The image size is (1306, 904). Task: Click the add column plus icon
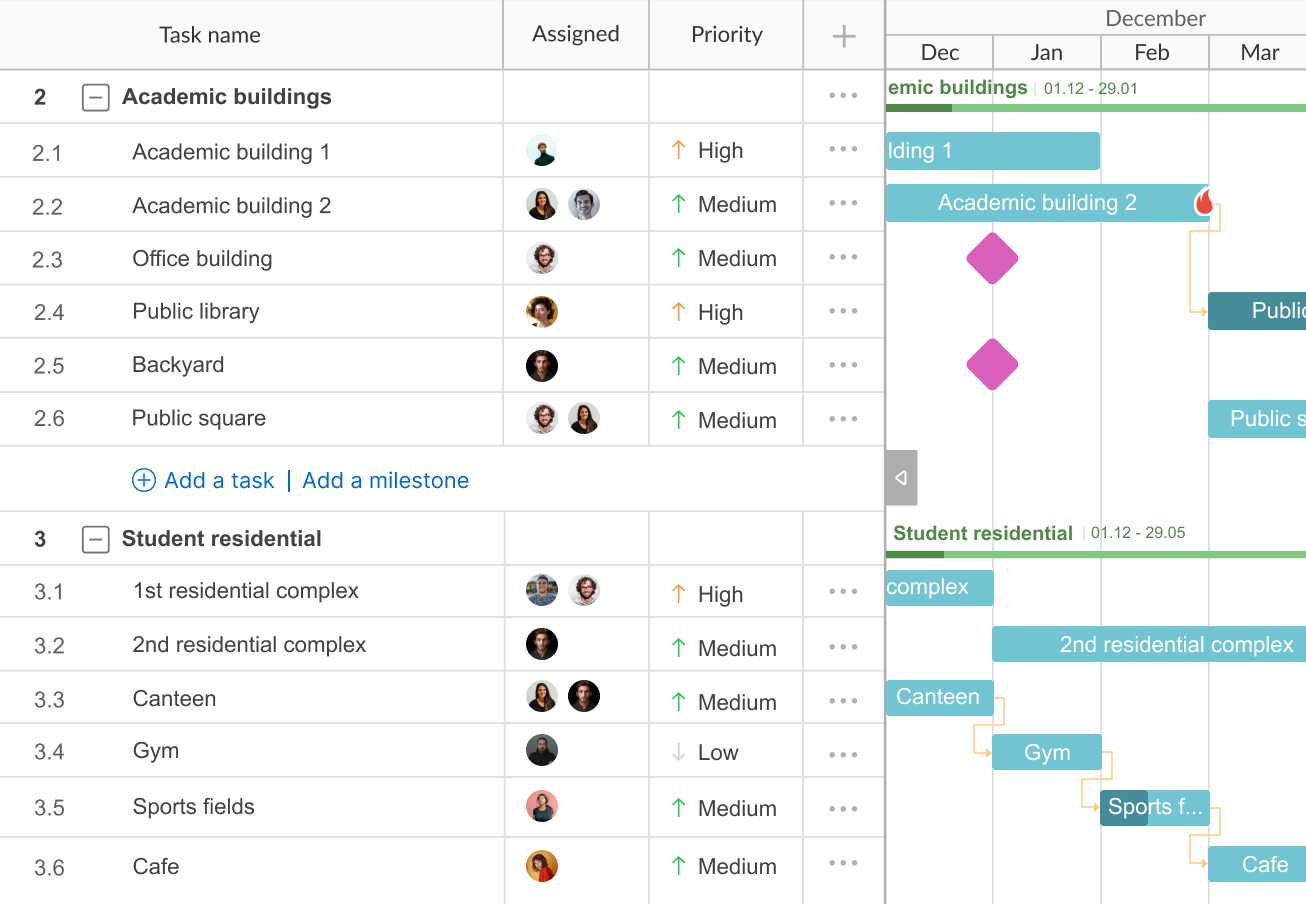pos(844,36)
